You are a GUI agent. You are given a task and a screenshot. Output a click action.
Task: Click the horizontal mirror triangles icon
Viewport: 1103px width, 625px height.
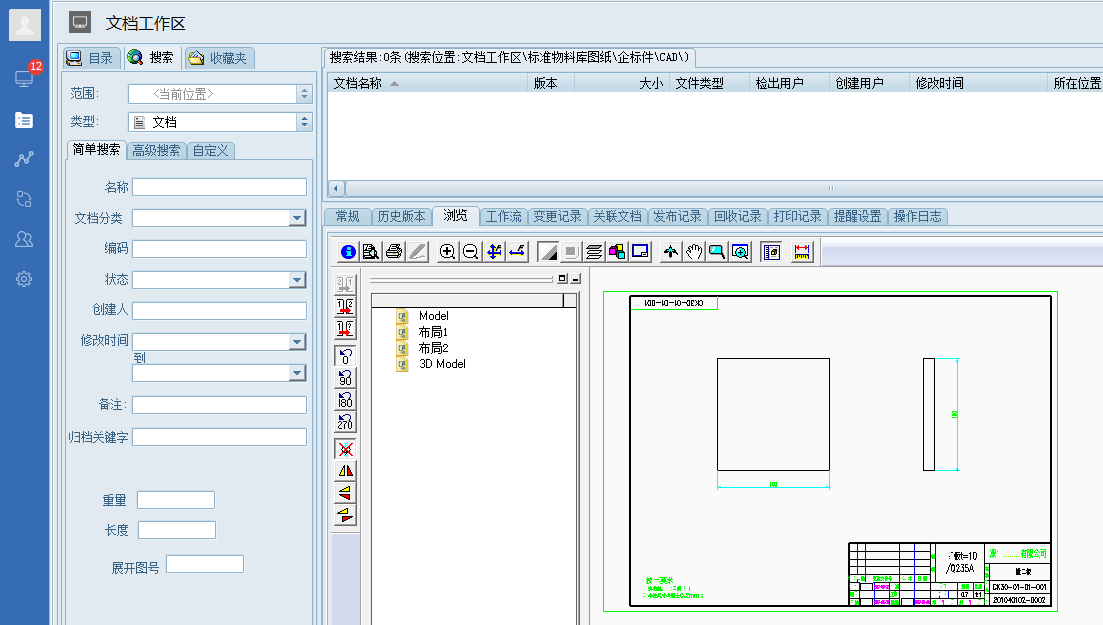tap(345, 471)
